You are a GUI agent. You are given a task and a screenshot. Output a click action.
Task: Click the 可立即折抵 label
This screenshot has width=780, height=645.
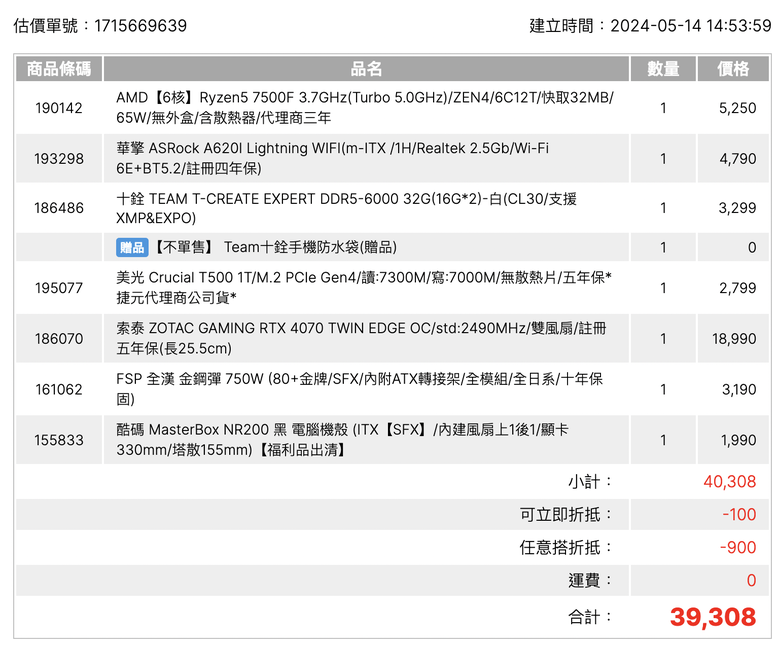pos(566,514)
